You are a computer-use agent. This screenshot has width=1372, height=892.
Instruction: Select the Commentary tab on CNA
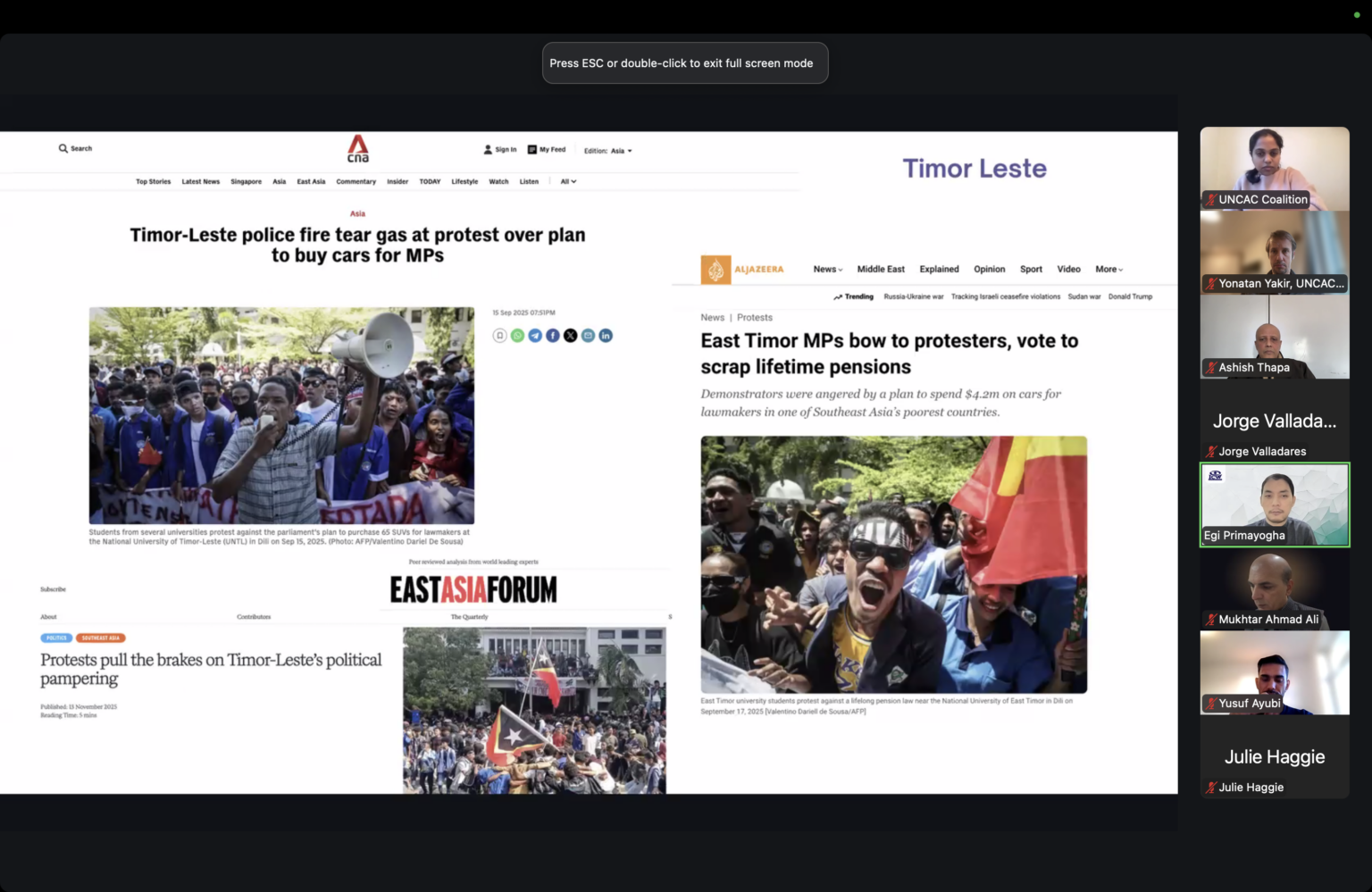coord(356,181)
